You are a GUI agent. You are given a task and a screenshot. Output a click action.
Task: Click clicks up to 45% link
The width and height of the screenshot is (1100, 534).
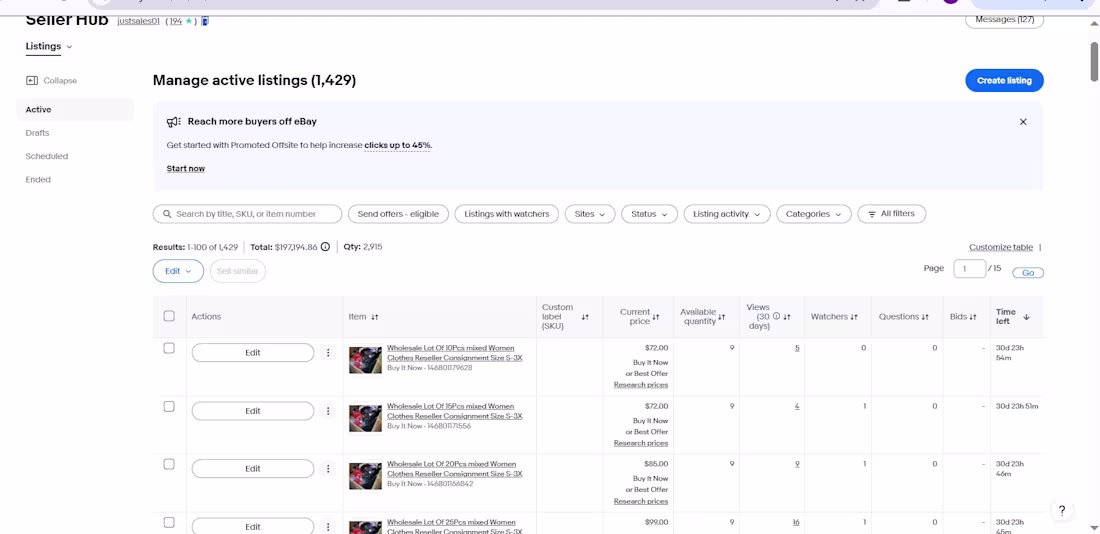point(397,145)
